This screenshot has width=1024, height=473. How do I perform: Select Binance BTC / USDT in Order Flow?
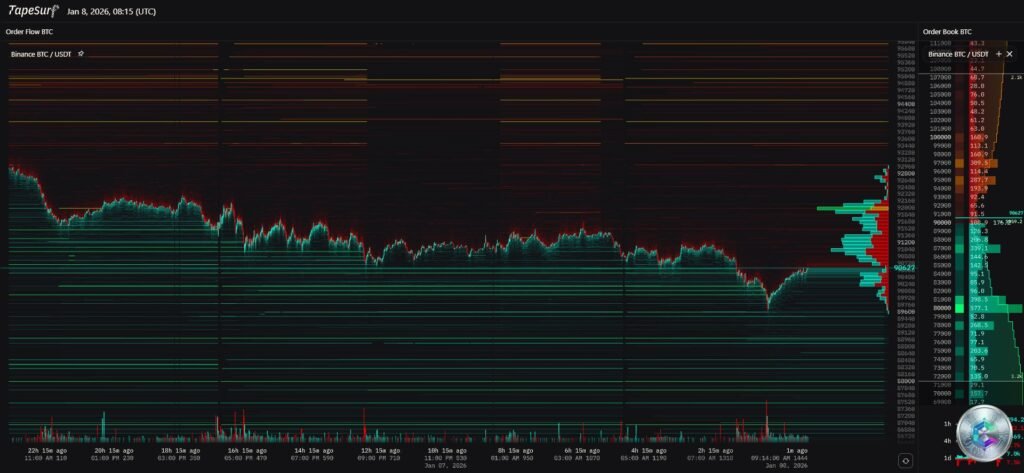pos(42,53)
